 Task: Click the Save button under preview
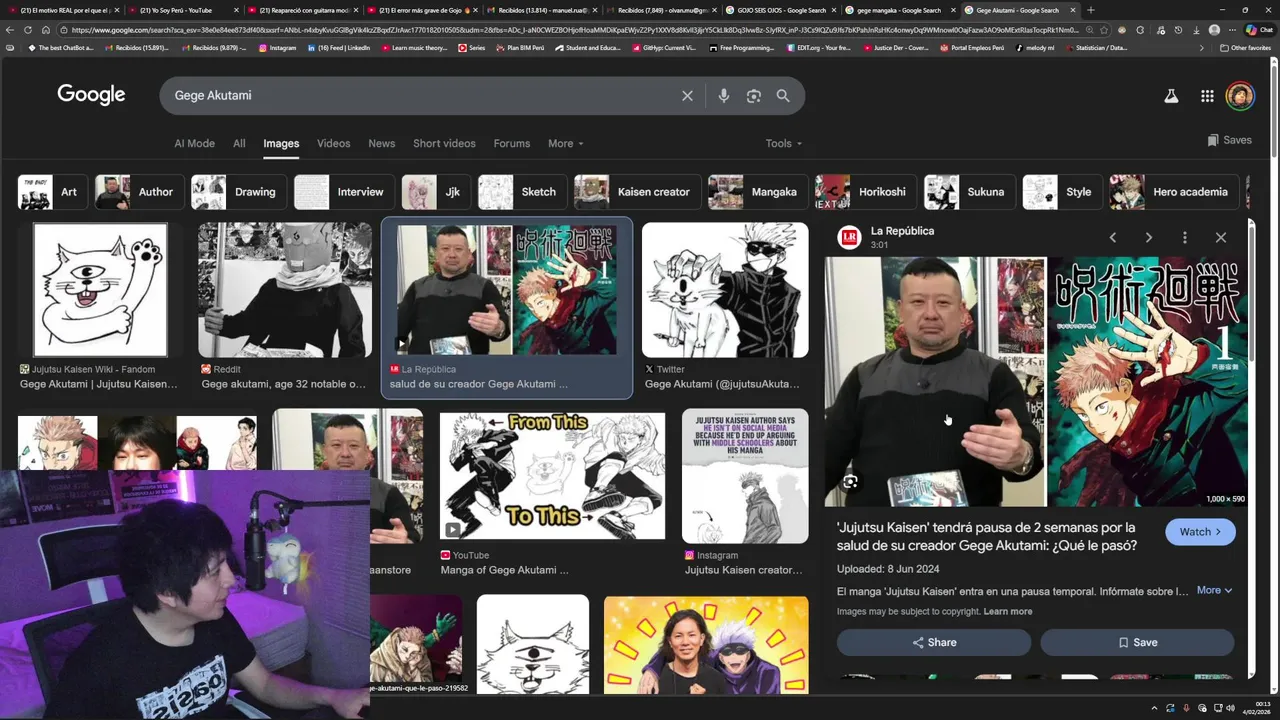pyautogui.click(x=1137, y=642)
